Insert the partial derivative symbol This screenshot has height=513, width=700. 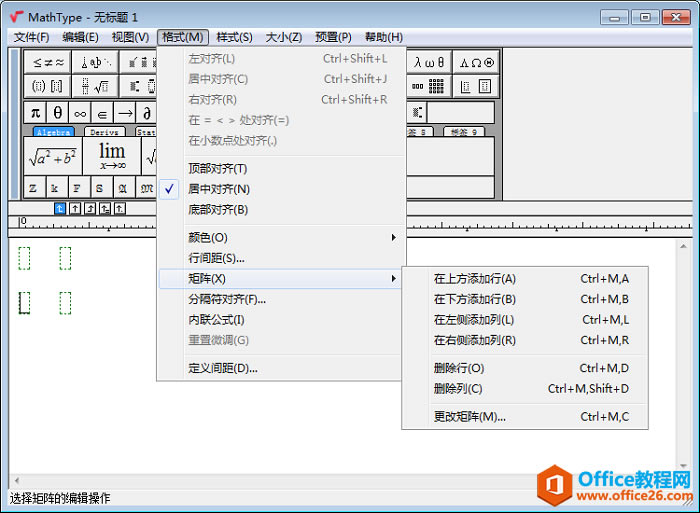coord(146,113)
